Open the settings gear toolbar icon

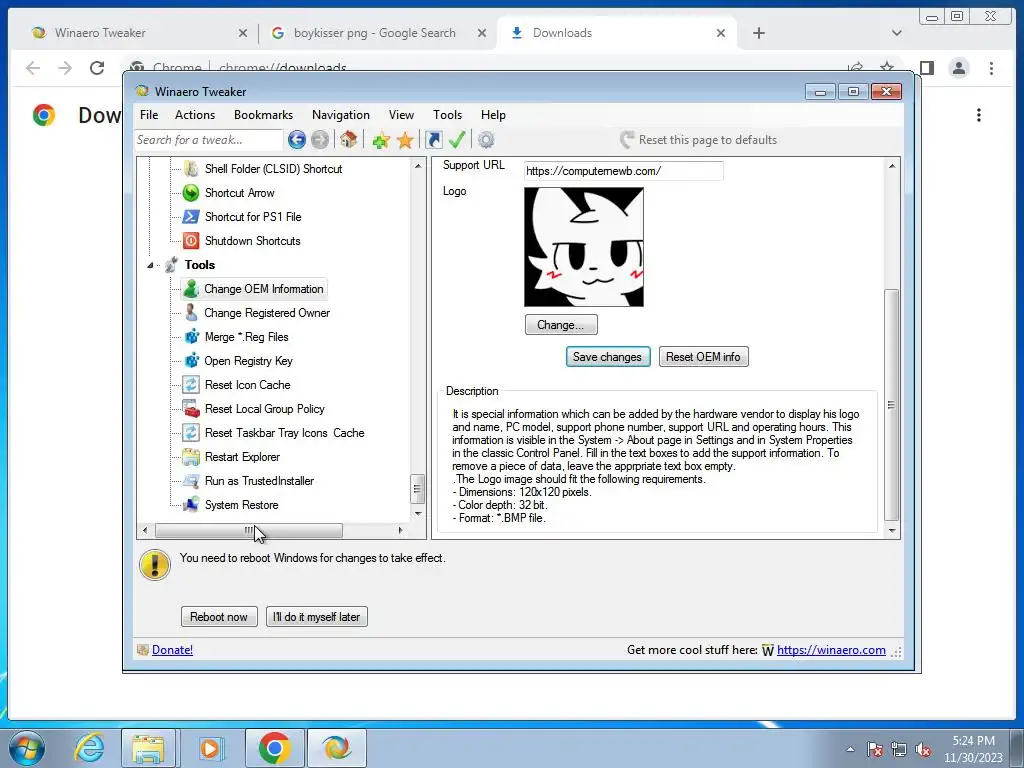pos(486,140)
